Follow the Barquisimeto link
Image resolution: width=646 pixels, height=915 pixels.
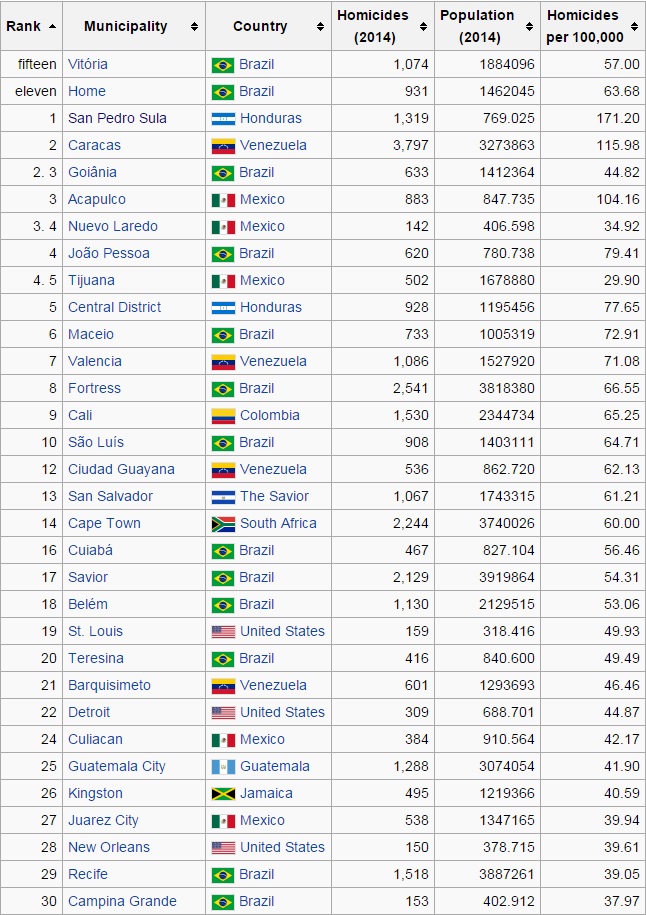[109, 685]
